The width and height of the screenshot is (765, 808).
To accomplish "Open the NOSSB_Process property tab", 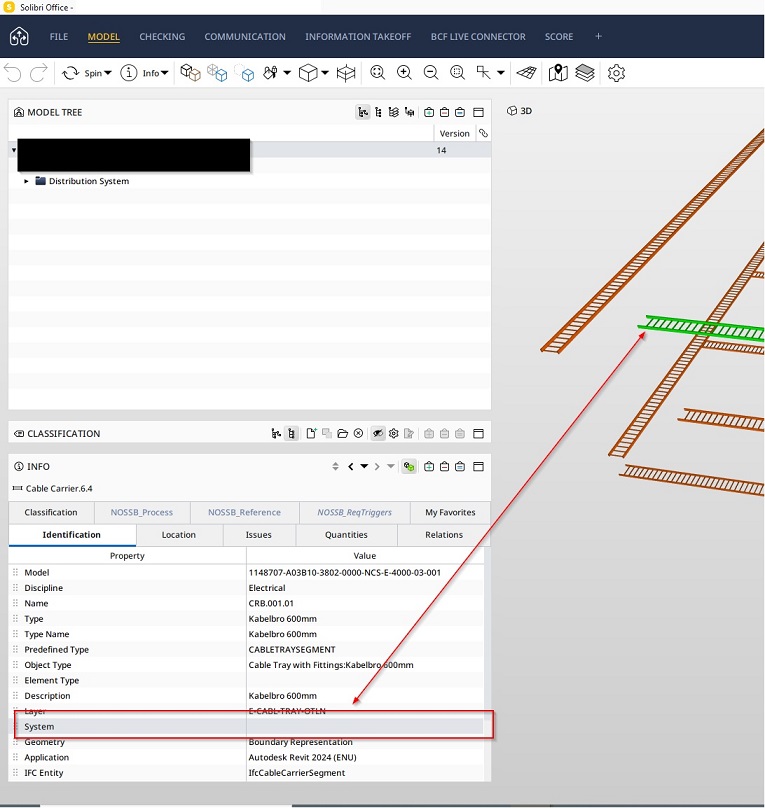I will 142,513.
